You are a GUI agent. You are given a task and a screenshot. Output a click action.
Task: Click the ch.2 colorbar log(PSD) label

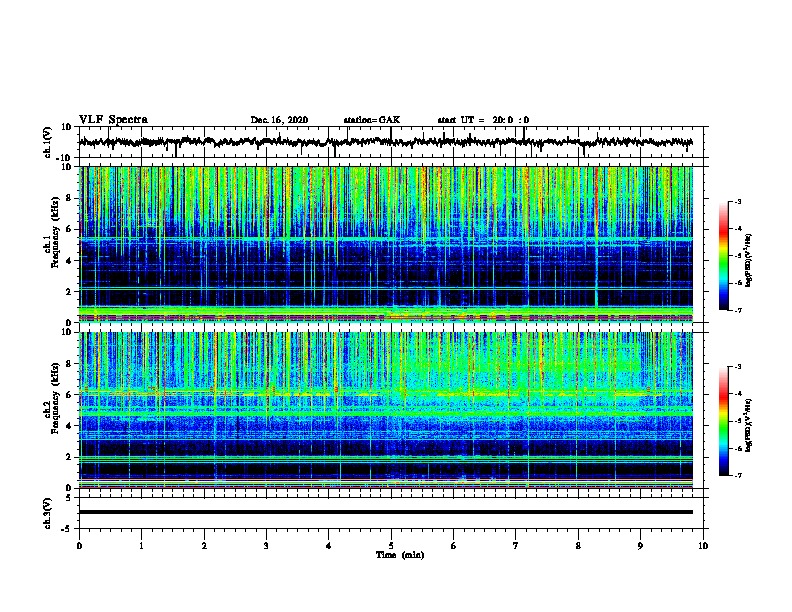coord(749,425)
